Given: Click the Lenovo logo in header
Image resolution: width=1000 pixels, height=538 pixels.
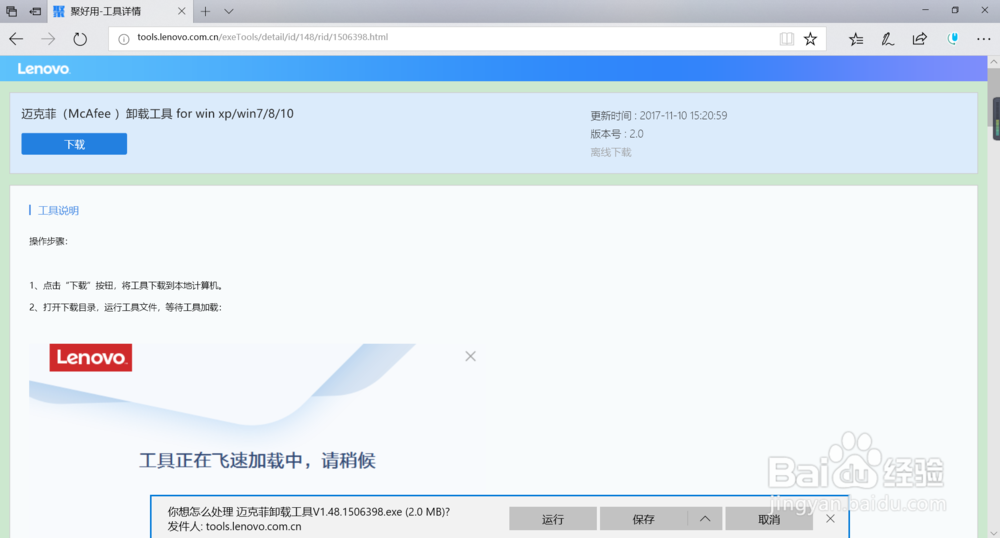Looking at the screenshot, I should [43, 69].
